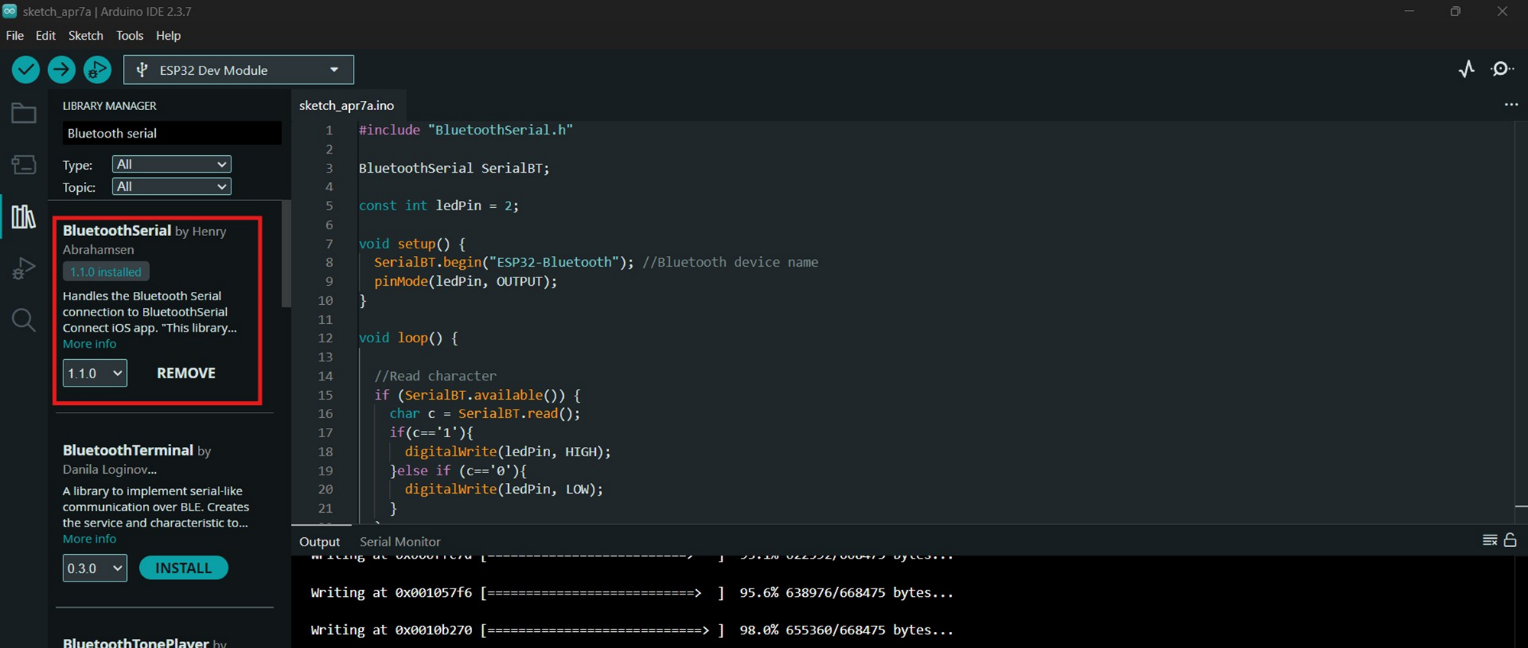Click the Upload arrow button
Image resolution: width=1528 pixels, height=648 pixels.
pyautogui.click(x=61, y=69)
